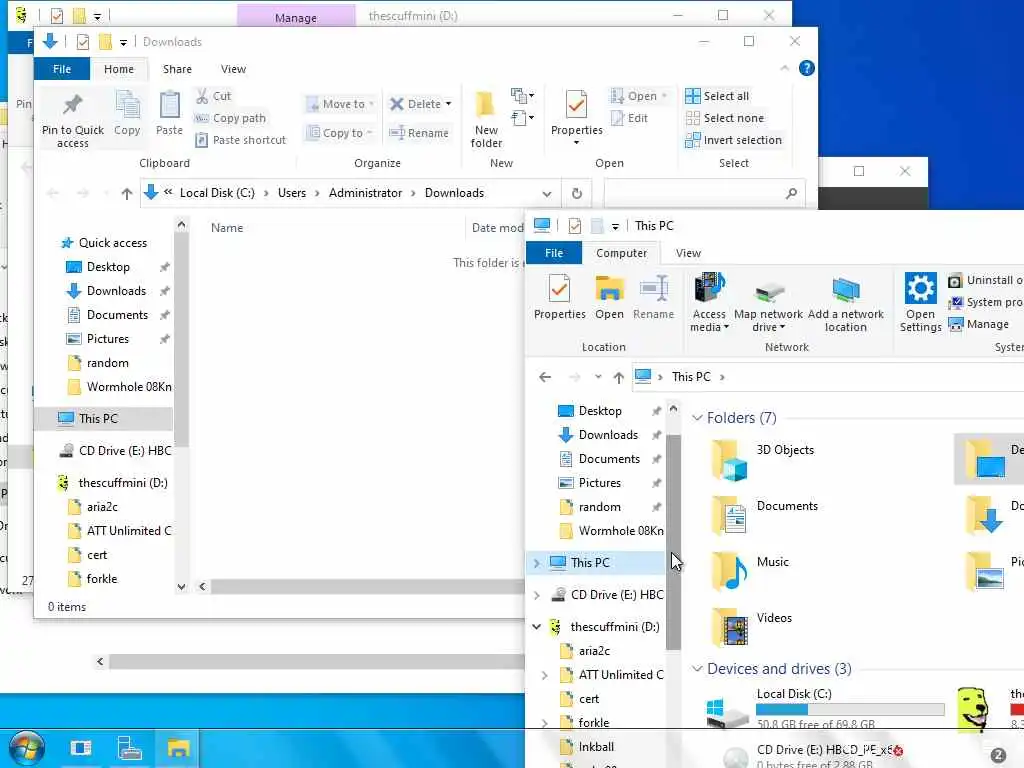Image resolution: width=1024 pixels, height=768 pixels.
Task: Open the File tab in This PC window
Action: 554,253
